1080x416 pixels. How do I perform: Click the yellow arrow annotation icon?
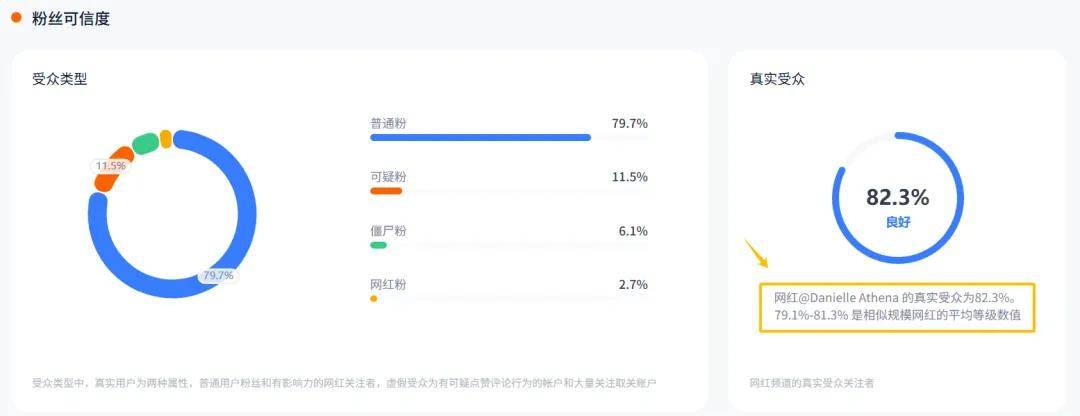tap(756, 253)
